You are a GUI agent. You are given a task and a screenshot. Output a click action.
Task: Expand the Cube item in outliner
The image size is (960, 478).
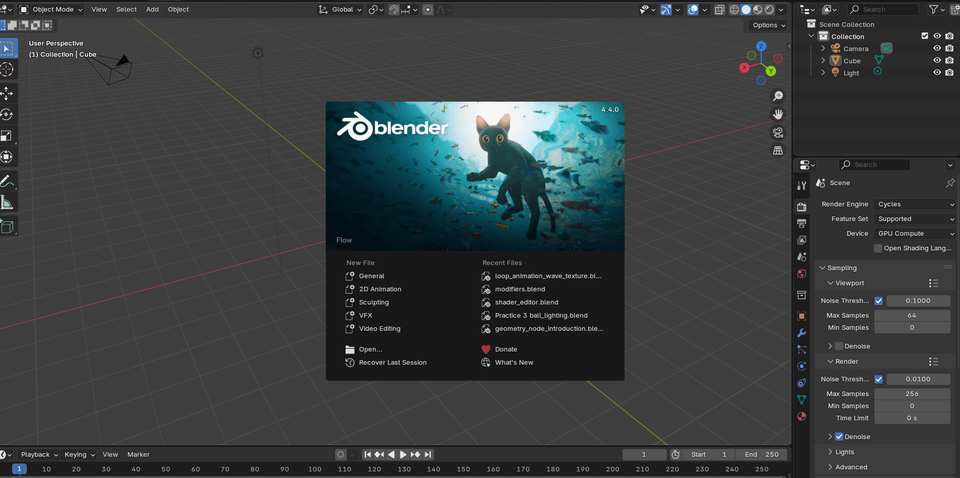pos(823,61)
